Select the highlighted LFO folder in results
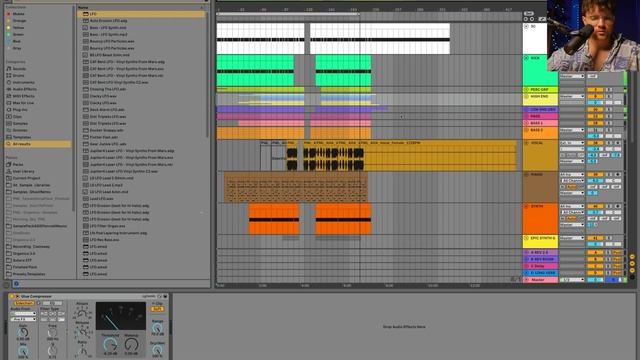 click(x=141, y=14)
